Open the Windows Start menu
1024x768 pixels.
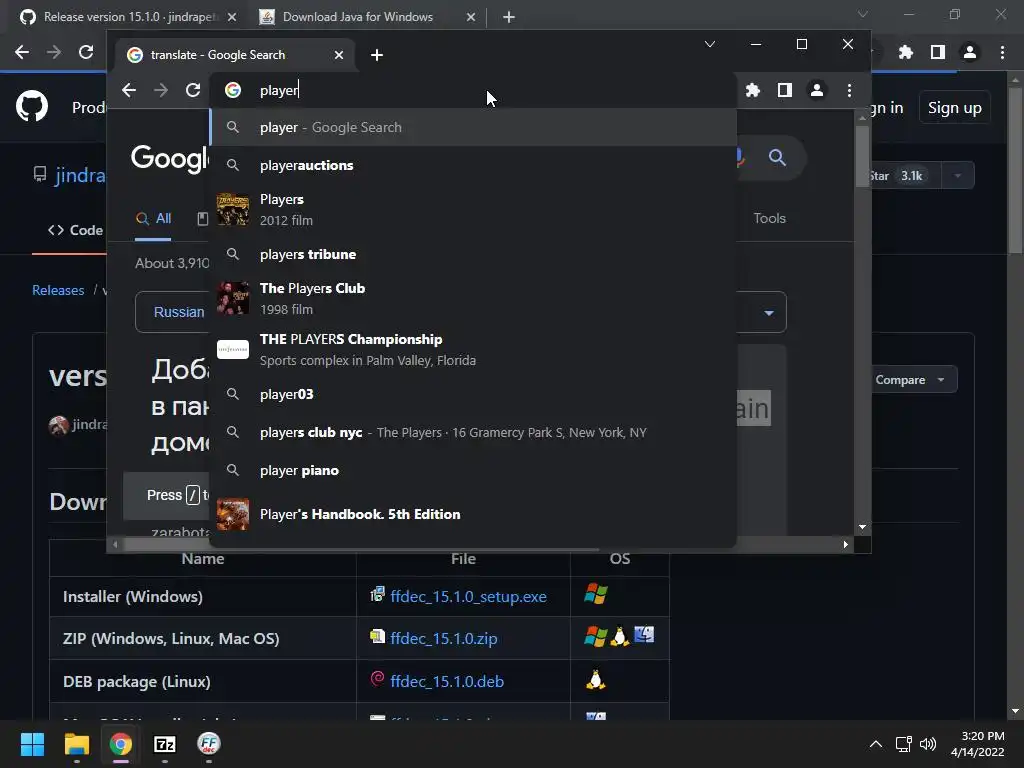point(32,744)
